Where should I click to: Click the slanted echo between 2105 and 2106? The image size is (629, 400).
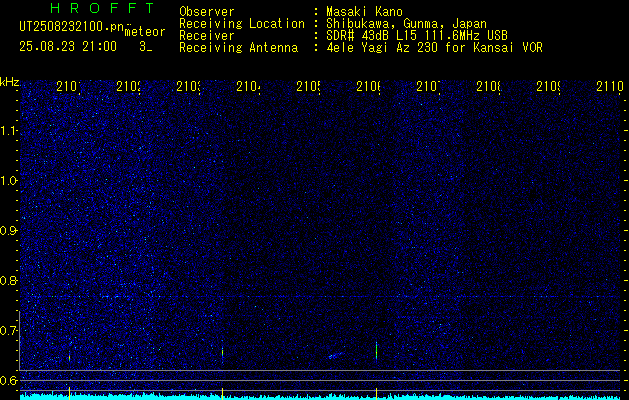[x=336, y=355]
